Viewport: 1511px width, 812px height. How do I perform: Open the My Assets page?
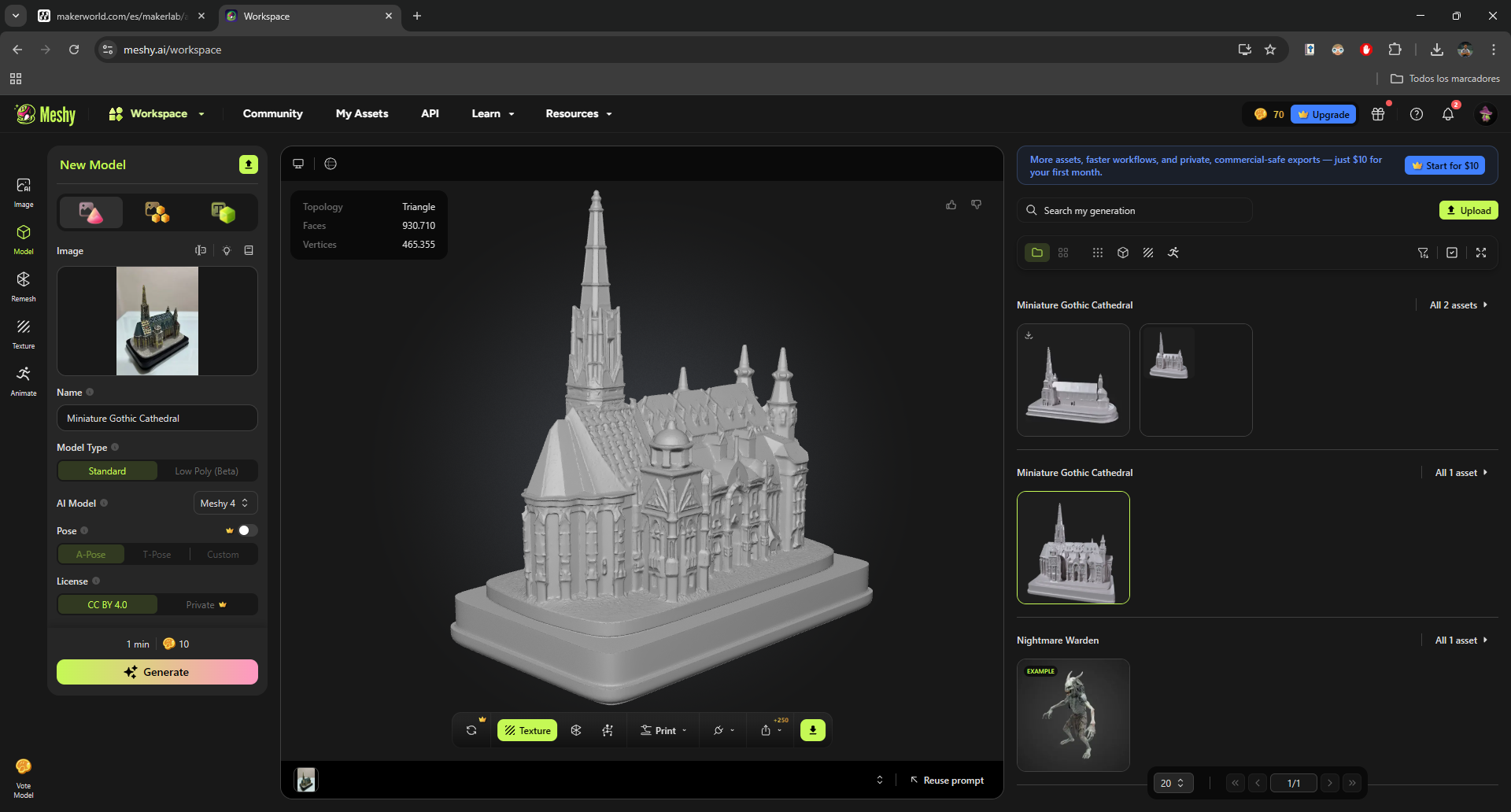[361, 113]
